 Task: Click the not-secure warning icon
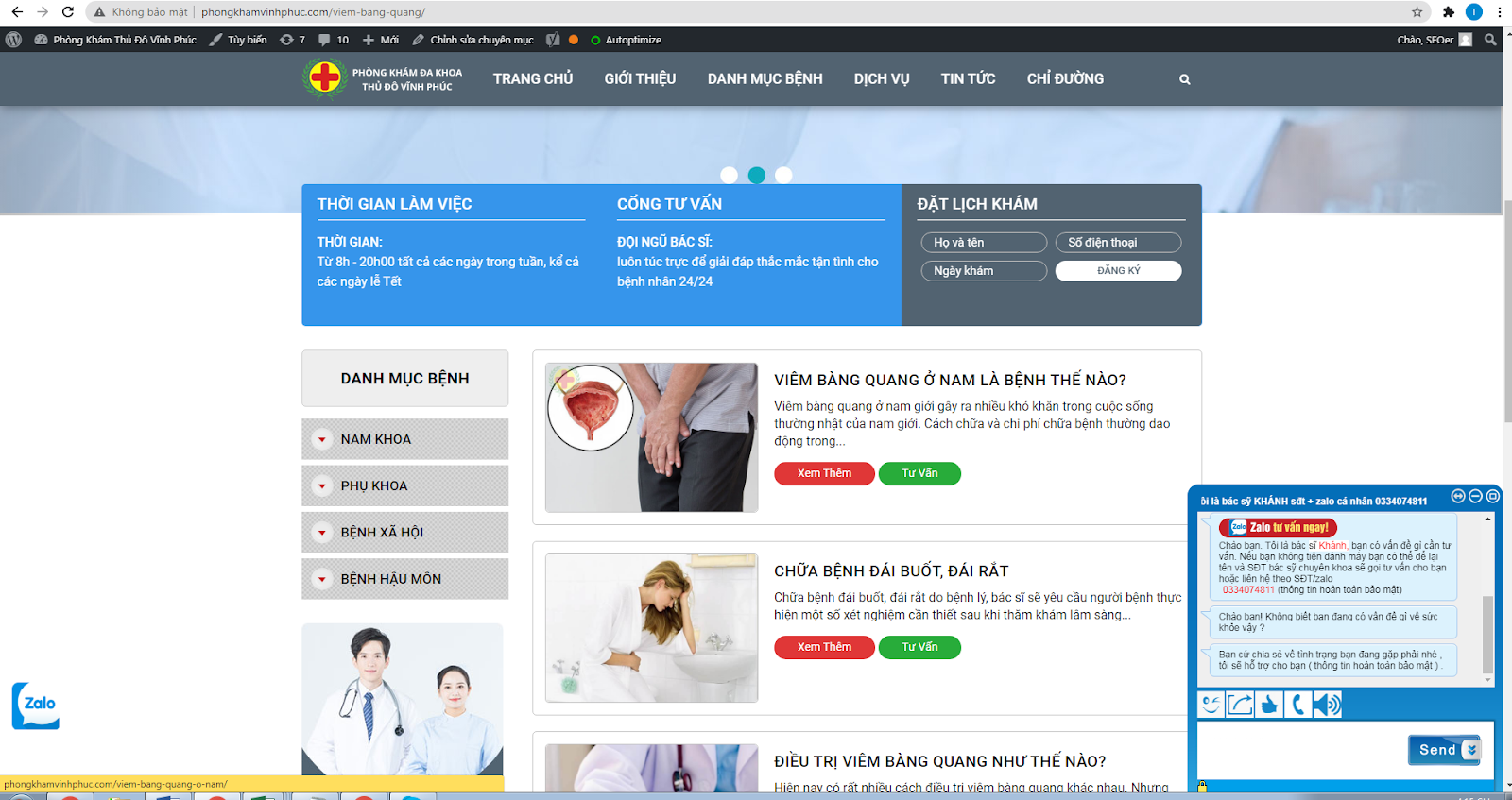click(x=99, y=12)
